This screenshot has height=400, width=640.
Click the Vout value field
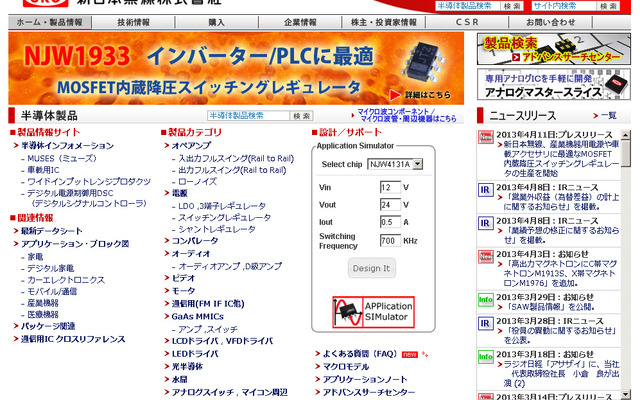[x=390, y=204]
